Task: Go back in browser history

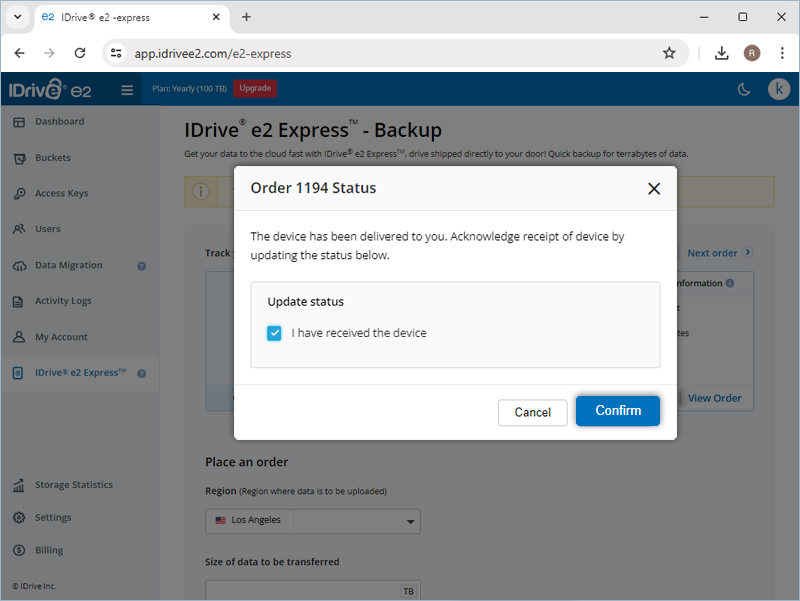Action: click(x=19, y=53)
